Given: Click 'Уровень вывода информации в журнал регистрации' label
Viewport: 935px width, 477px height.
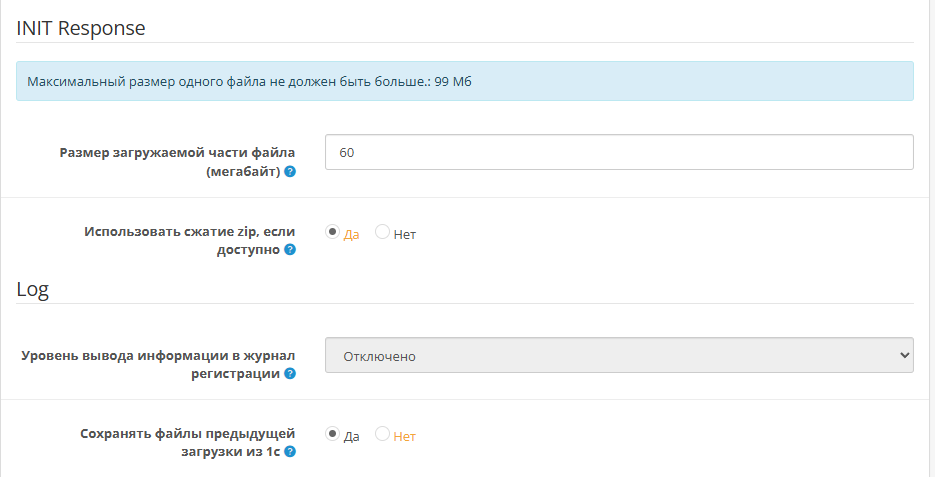Looking at the screenshot, I should 159,355.
